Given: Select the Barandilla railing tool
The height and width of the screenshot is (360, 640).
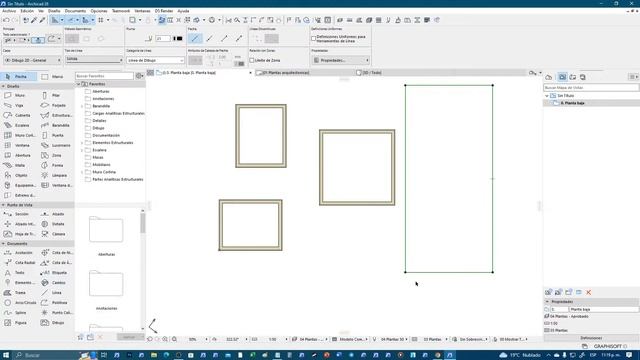Looking at the screenshot, I should pos(56,125).
